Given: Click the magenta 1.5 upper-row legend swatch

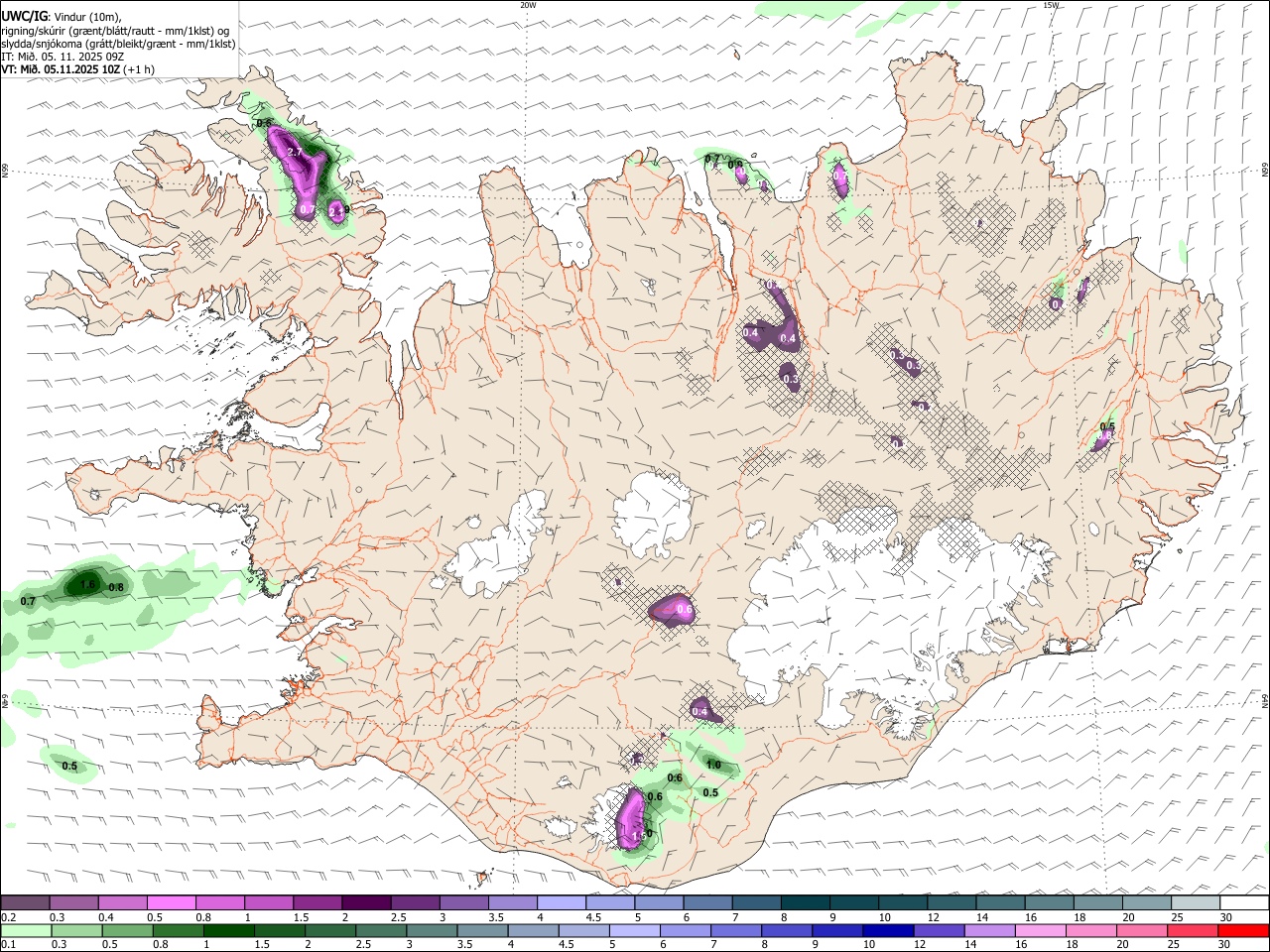Looking at the screenshot, I should tap(317, 903).
